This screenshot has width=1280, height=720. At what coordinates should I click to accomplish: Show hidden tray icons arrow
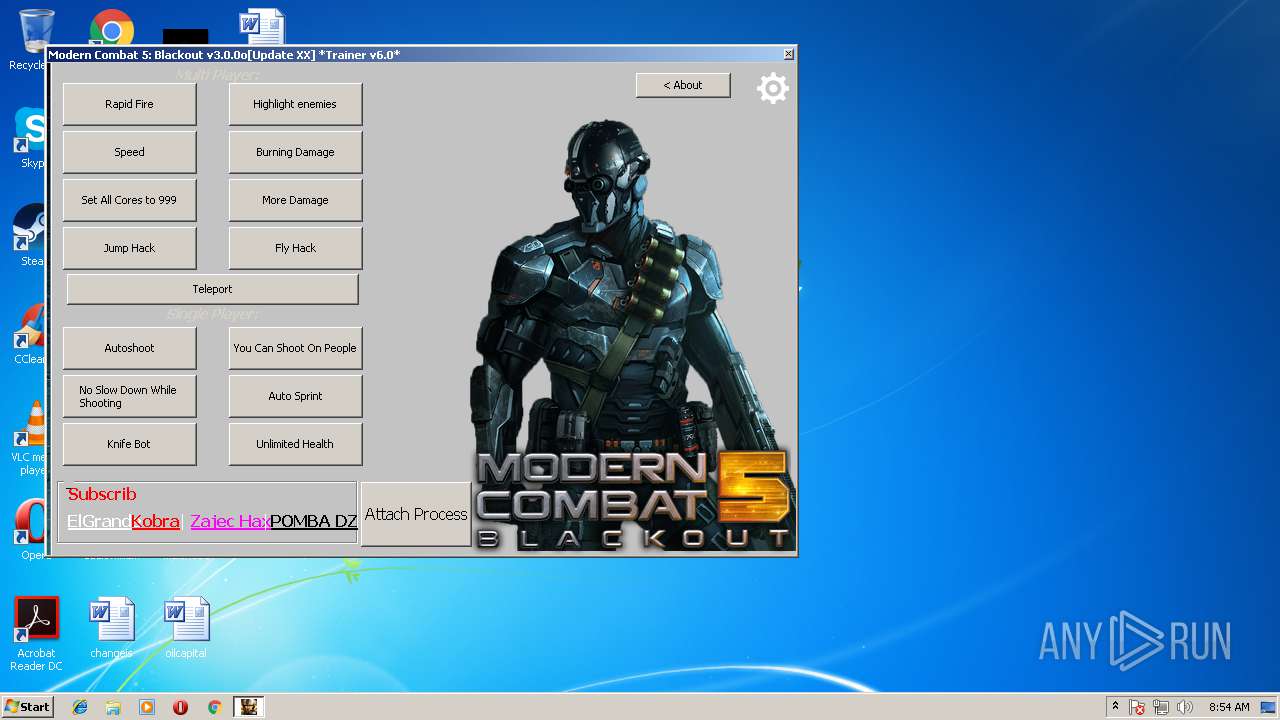point(1115,707)
